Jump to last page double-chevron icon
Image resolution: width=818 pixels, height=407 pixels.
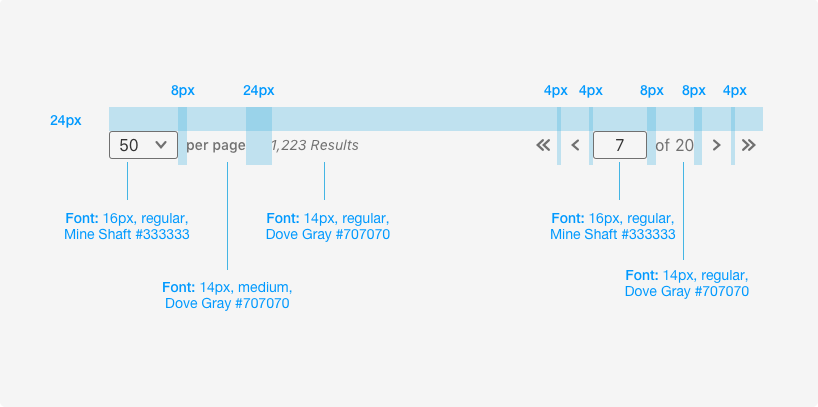[749, 145]
